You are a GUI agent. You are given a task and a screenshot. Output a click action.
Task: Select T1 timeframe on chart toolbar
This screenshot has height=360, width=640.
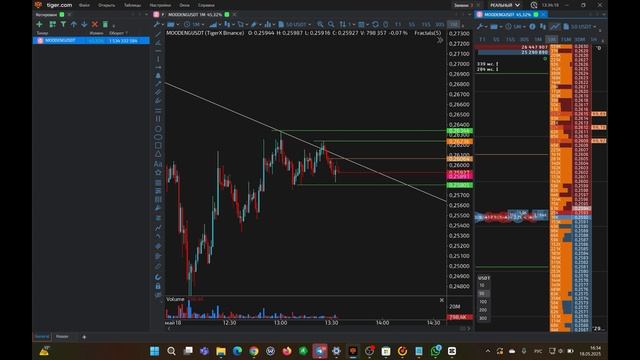(x=398, y=24)
